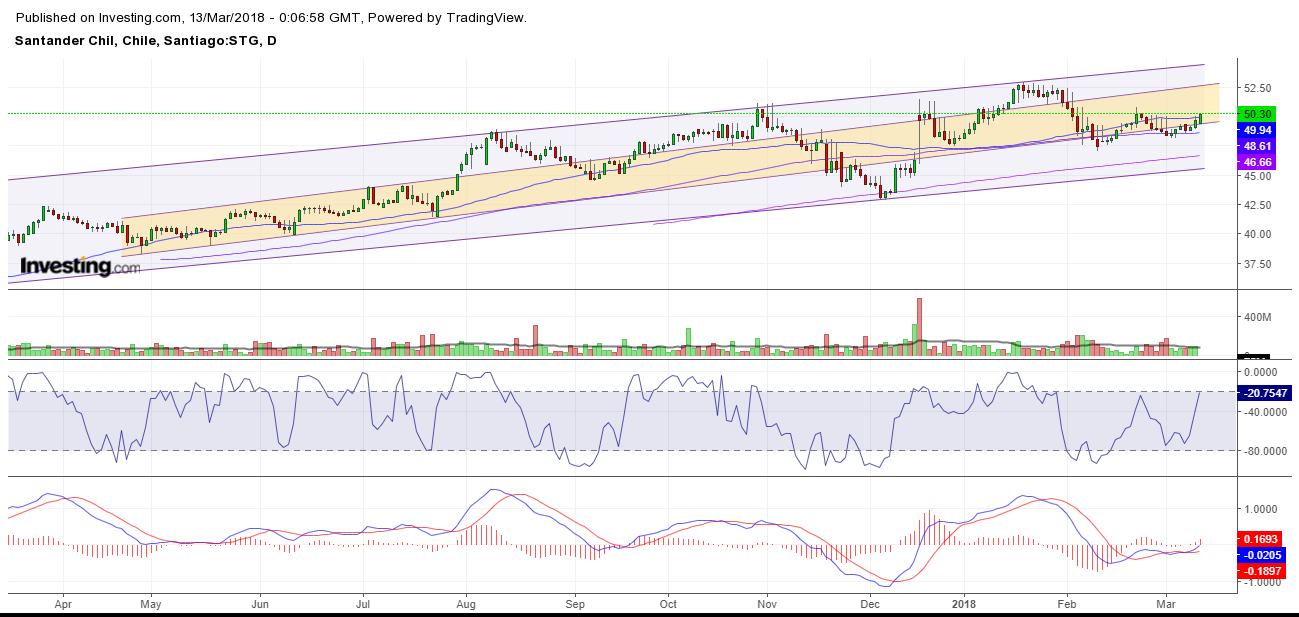Click the tallest red volume bar in December
The width and height of the screenshot is (1299, 617).
point(918,326)
